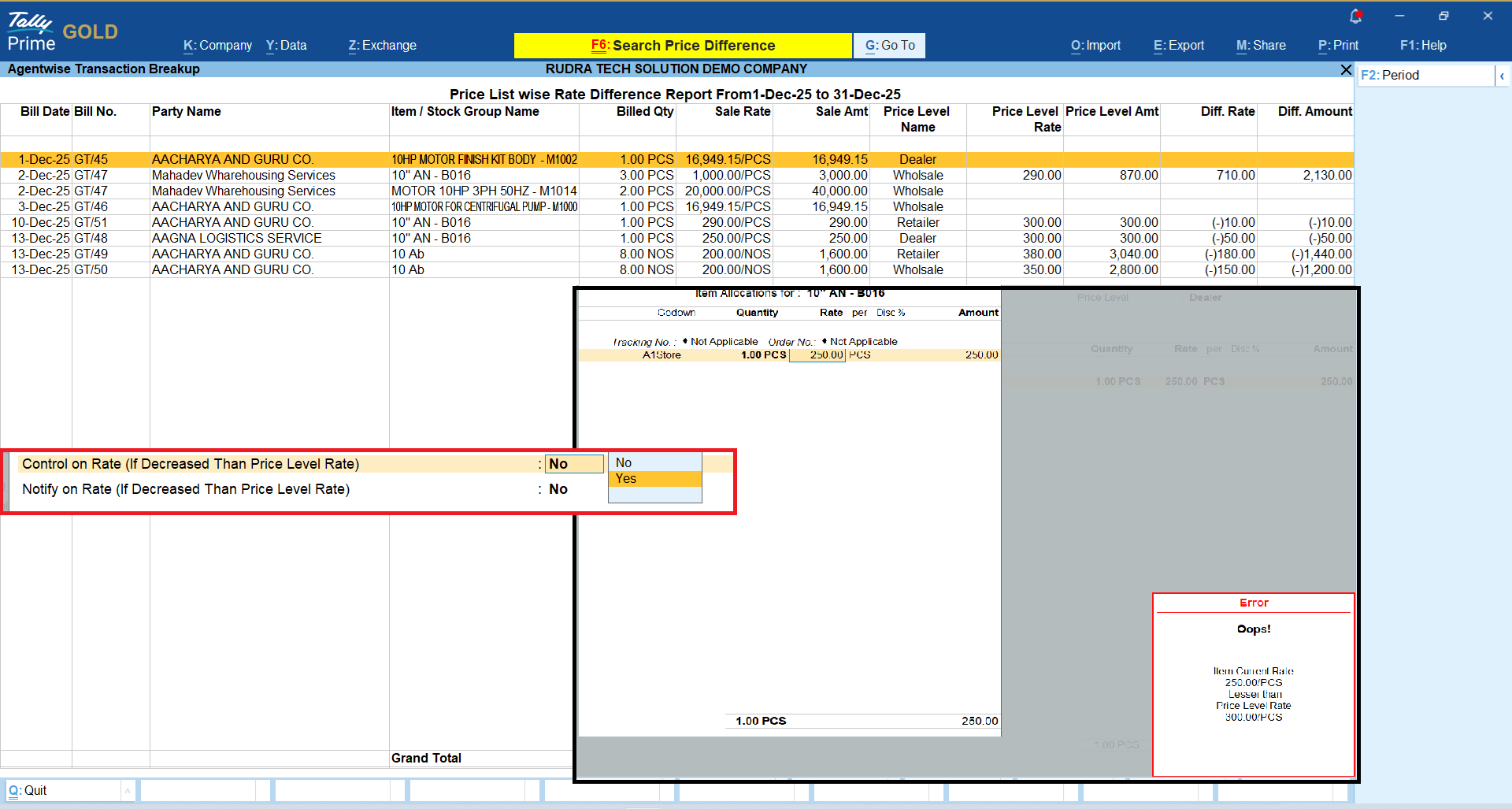Minimize the Tally Prime window
This screenshot has width=1512, height=809.
[1399, 16]
